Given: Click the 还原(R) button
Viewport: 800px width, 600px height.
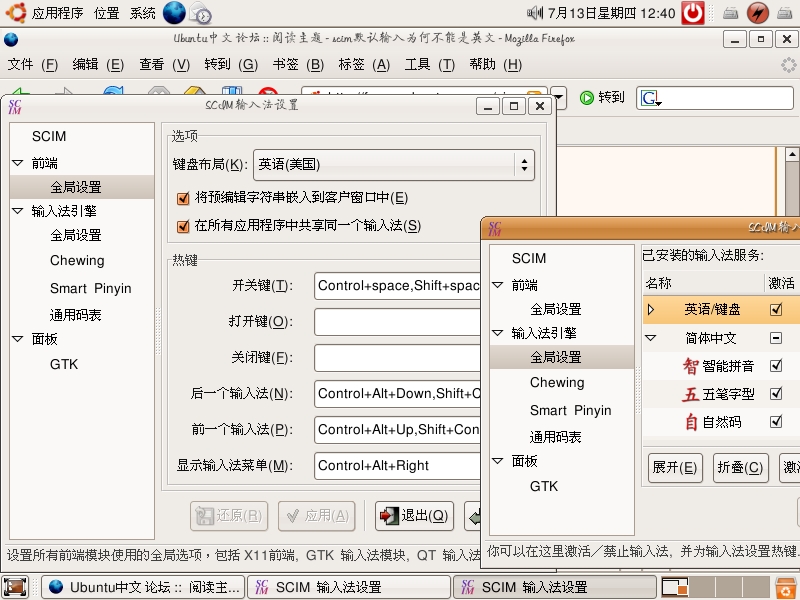Looking at the screenshot, I should click(229, 516).
